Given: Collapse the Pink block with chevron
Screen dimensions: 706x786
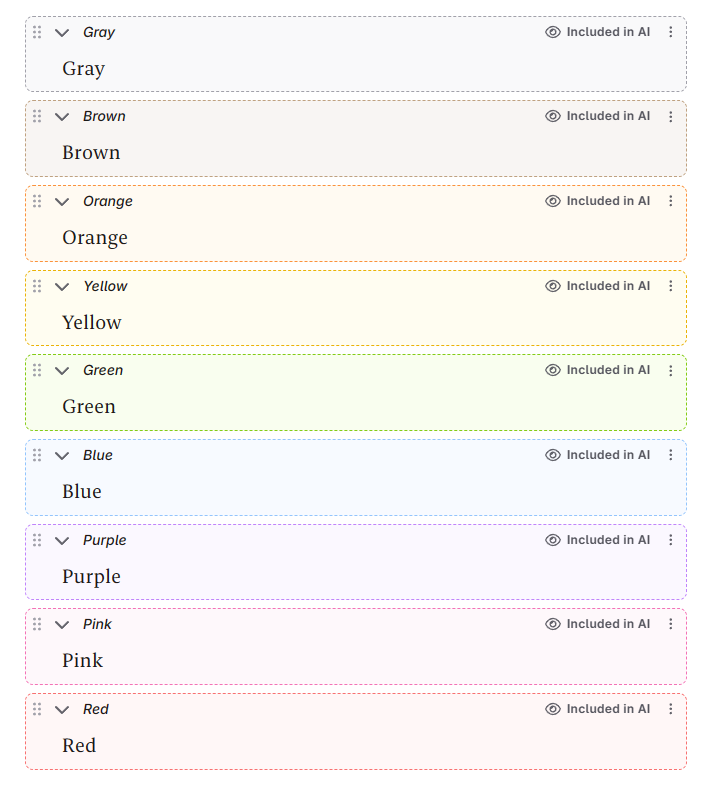Looking at the screenshot, I should point(62,625).
